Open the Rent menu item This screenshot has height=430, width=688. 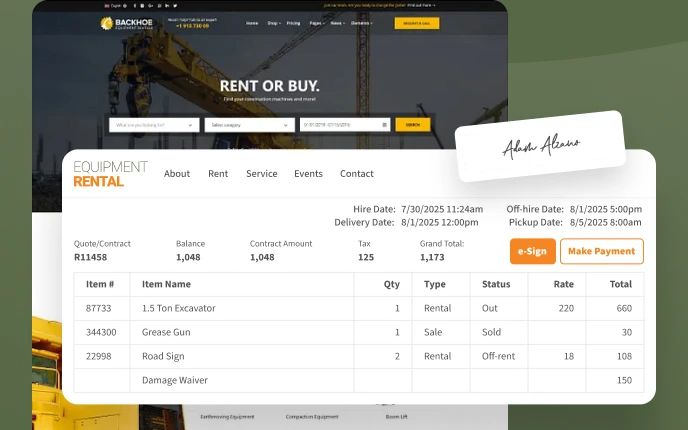[218, 174]
